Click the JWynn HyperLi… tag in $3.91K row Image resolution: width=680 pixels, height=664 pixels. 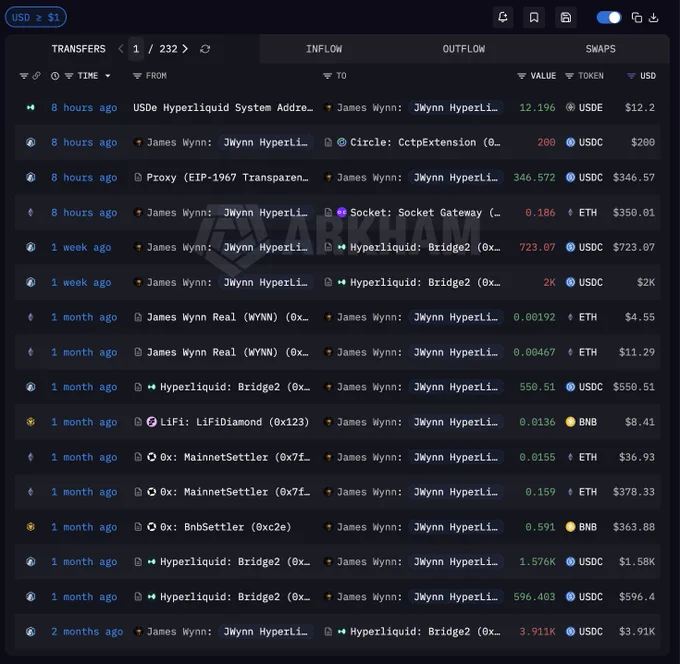point(265,632)
